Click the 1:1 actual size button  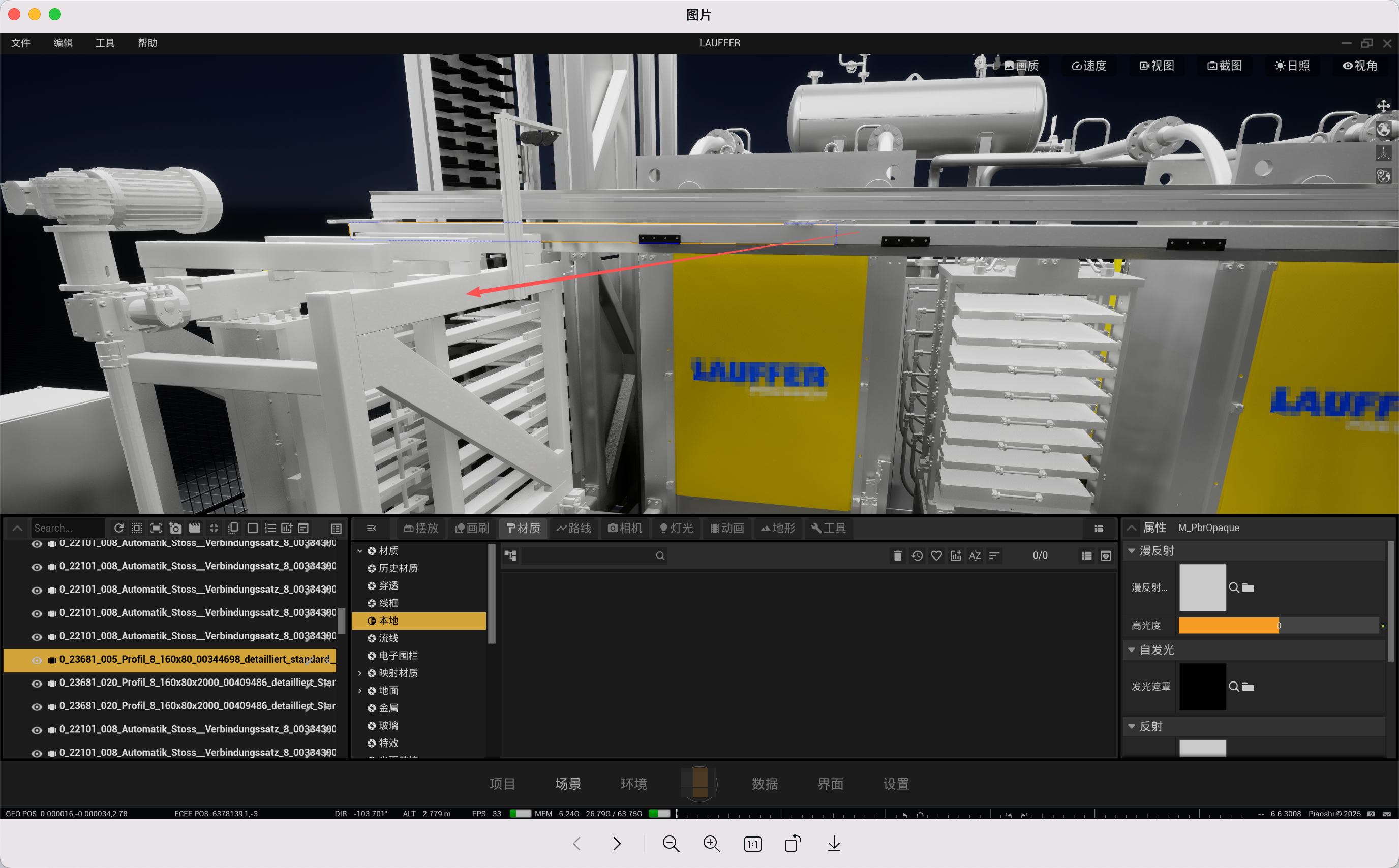752,844
